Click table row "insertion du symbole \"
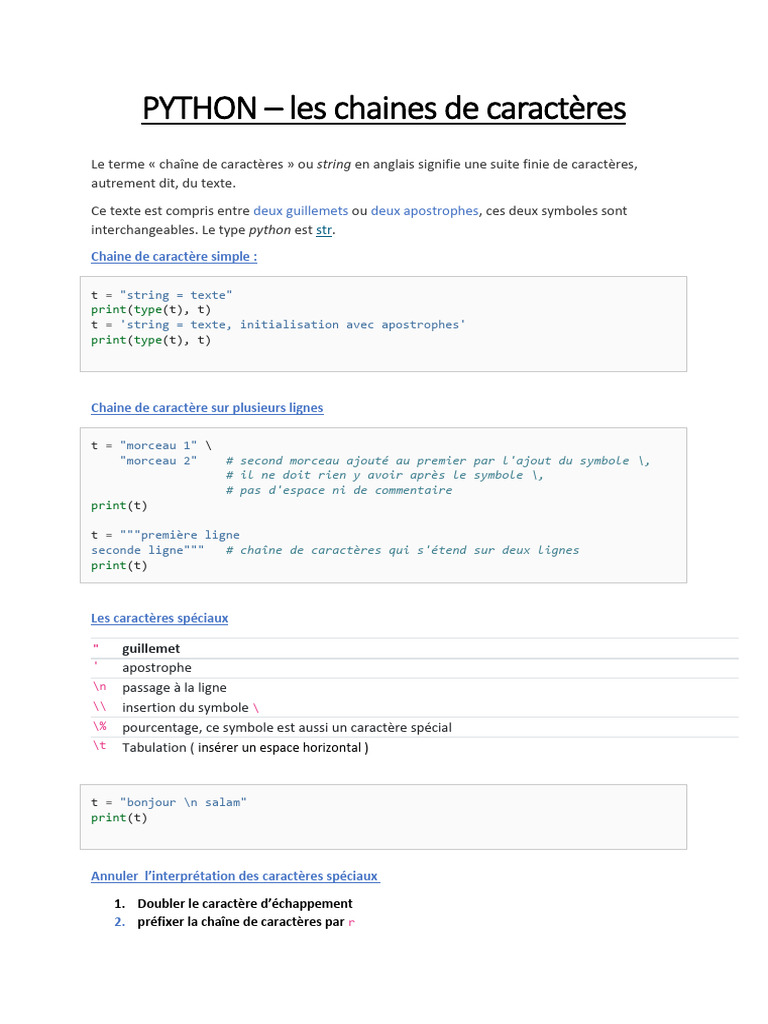768x1024 pixels. tap(415, 707)
